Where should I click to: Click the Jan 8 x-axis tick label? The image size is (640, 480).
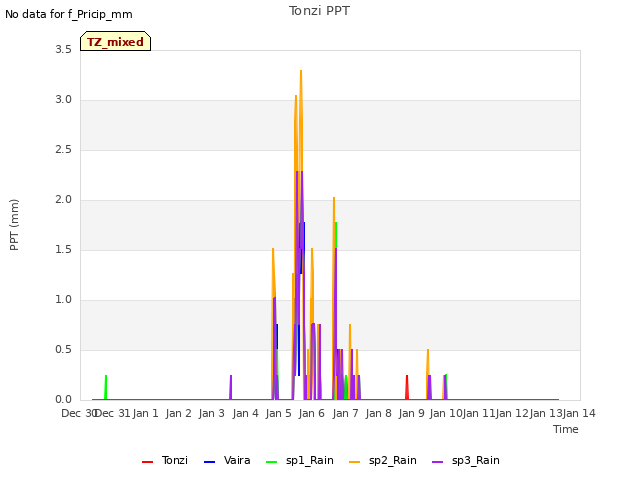[x=378, y=413]
